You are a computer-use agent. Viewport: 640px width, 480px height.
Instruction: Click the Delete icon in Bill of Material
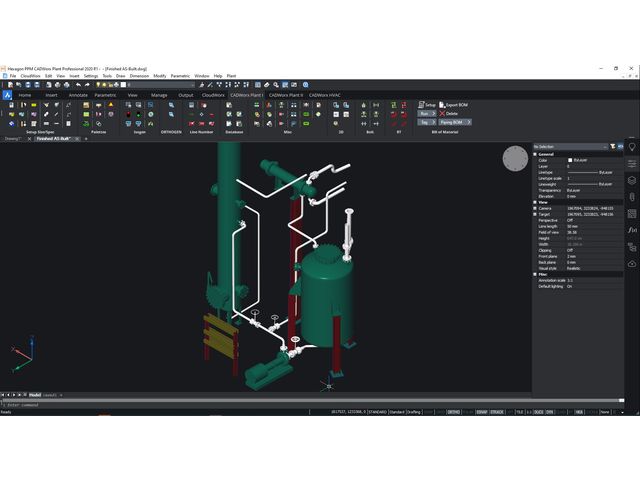point(444,113)
